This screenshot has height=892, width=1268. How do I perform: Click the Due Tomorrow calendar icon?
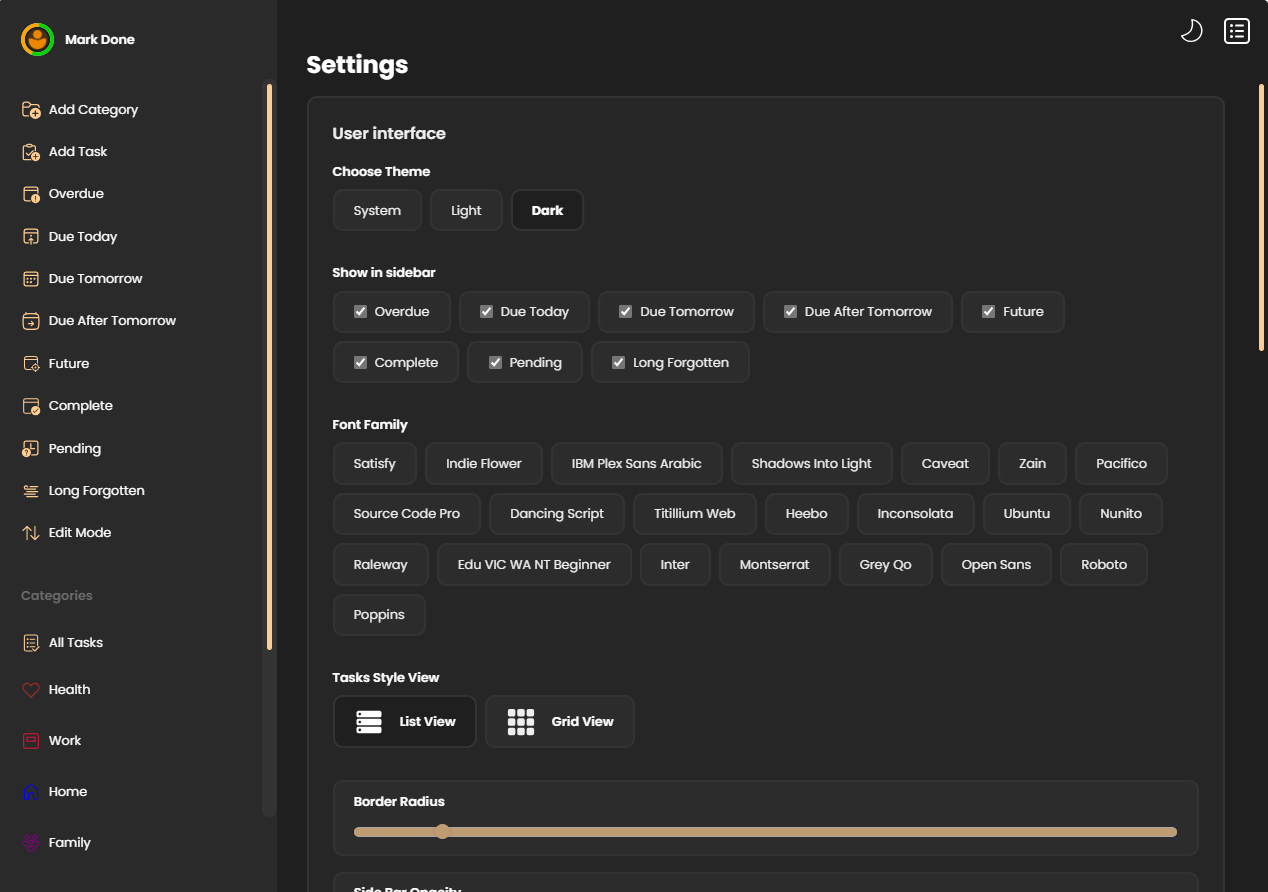31,279
